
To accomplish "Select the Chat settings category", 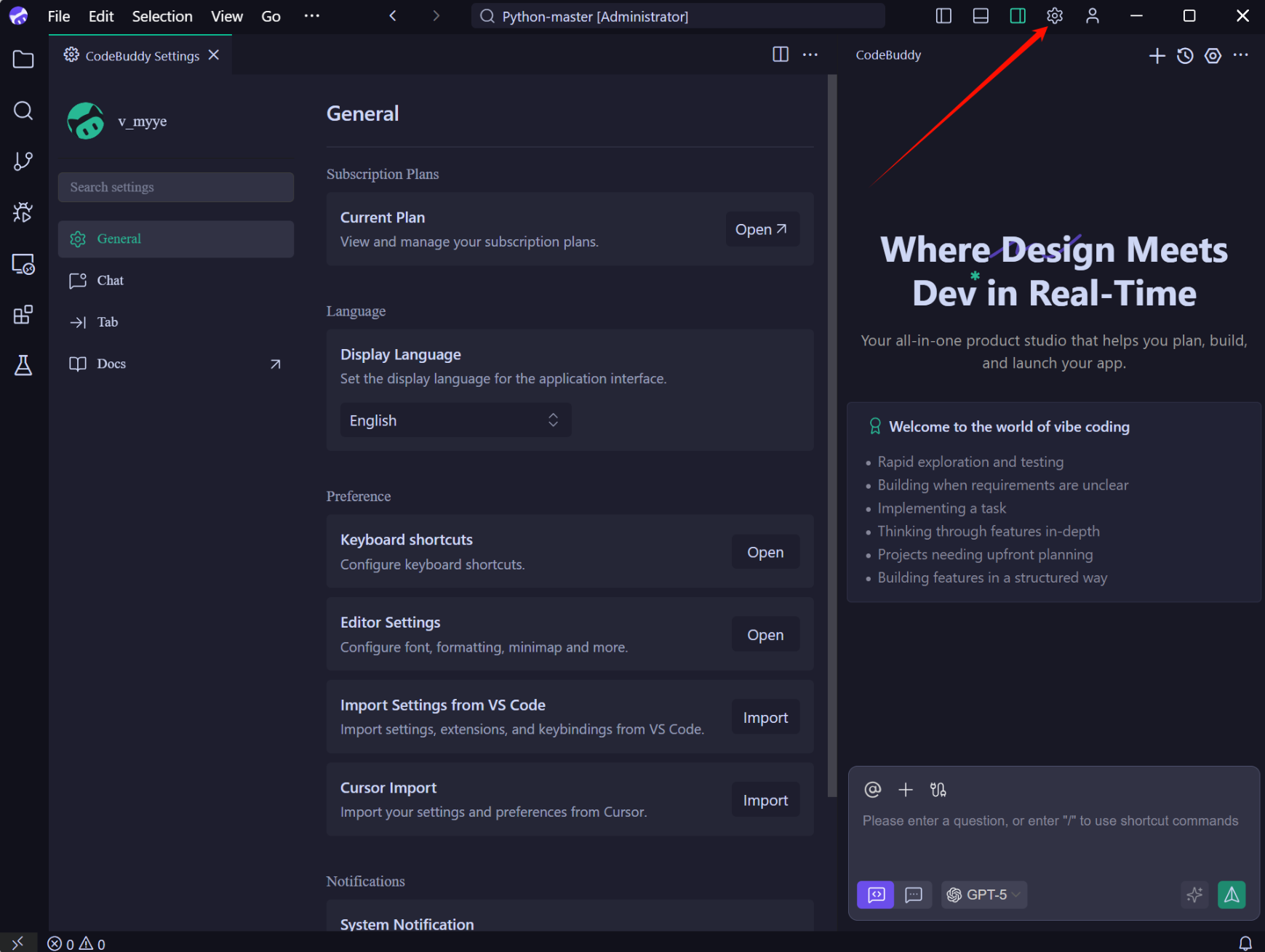I will pyautogui.click(x=110, y=280).
